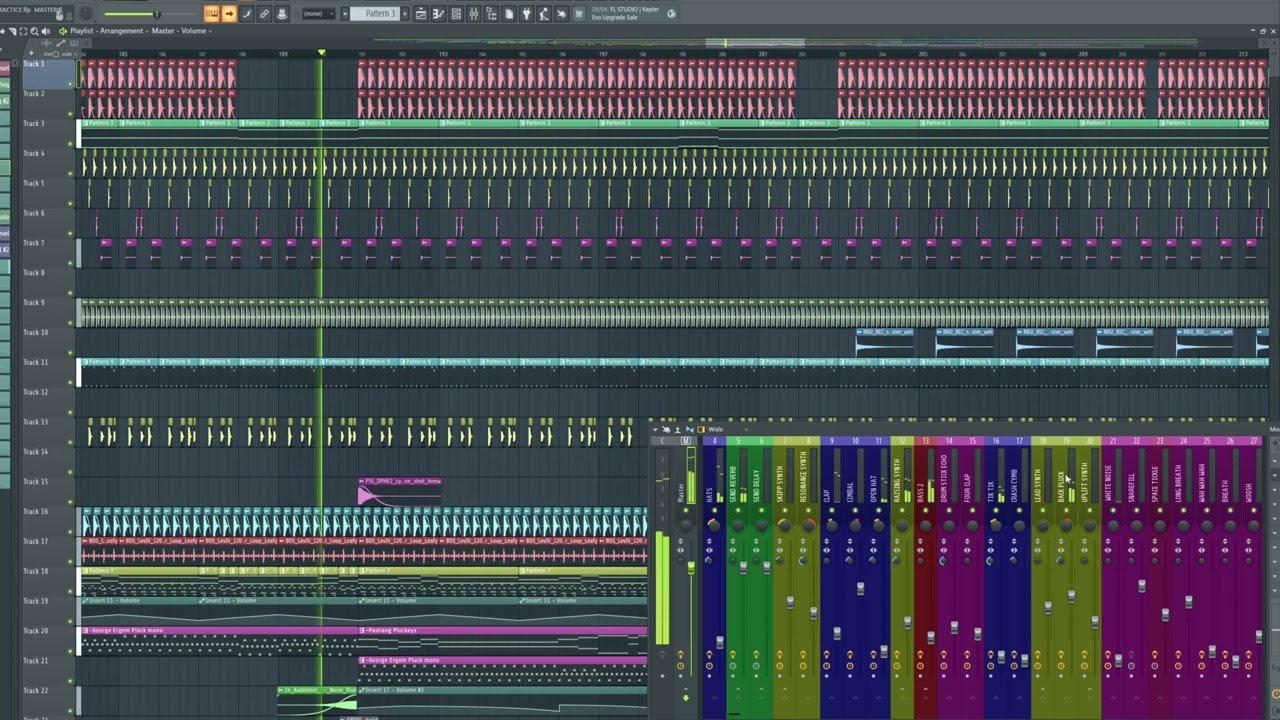This screenshot has height=720, width=1280.
Task: Open the Channel rack icon
Action: point(457,14)
